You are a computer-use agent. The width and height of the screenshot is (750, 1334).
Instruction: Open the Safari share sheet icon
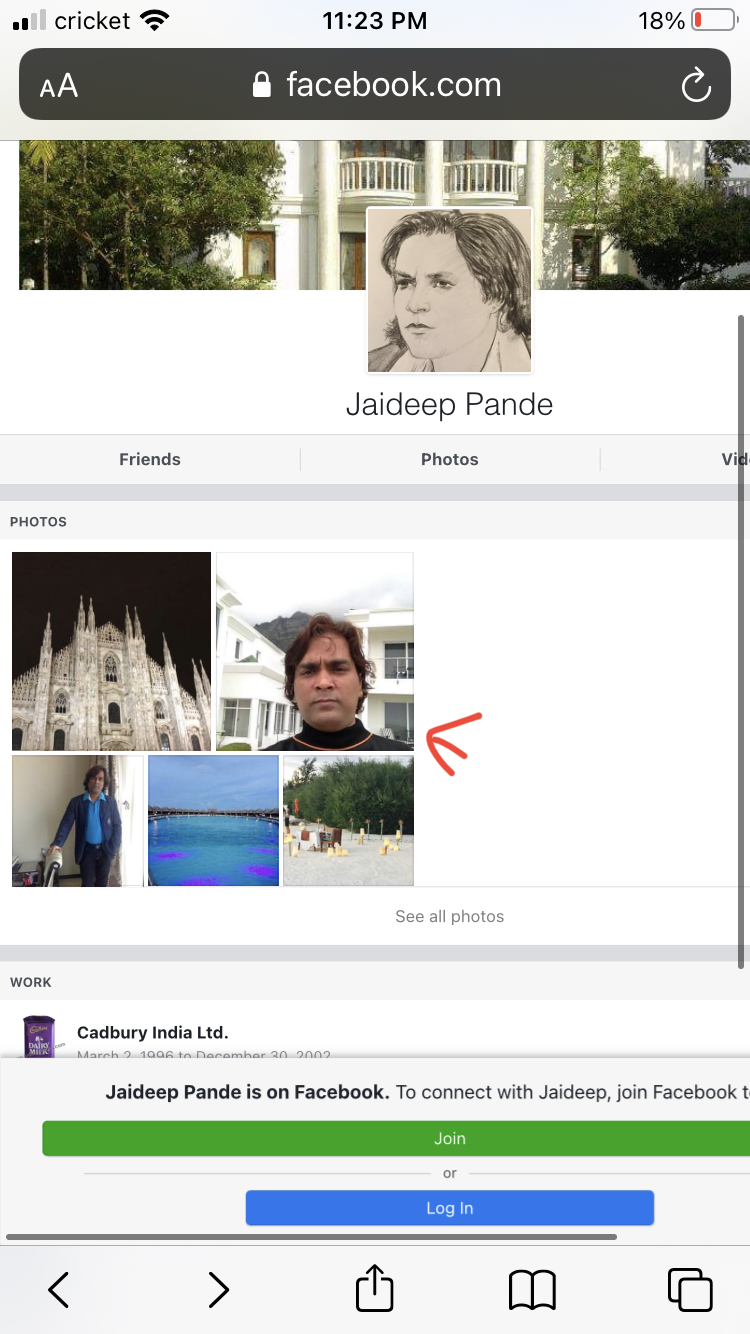(x=375, y=1287)
